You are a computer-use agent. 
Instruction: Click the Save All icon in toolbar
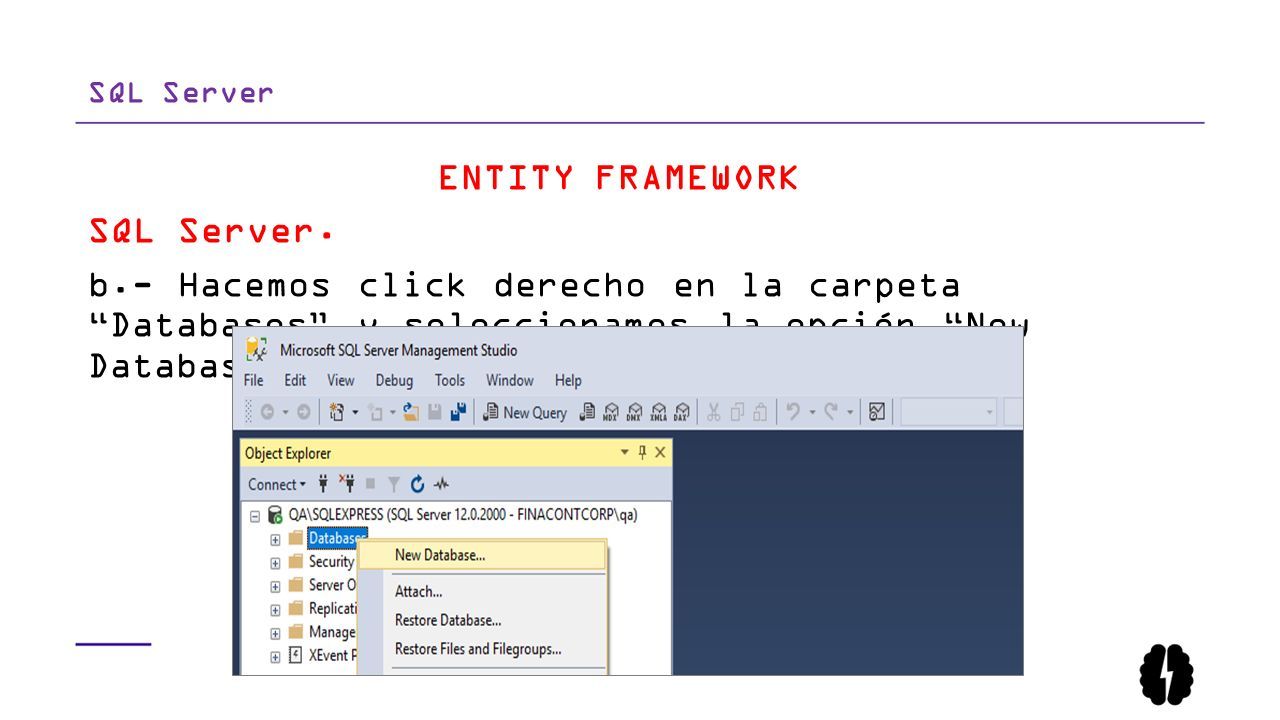[459, 412]
